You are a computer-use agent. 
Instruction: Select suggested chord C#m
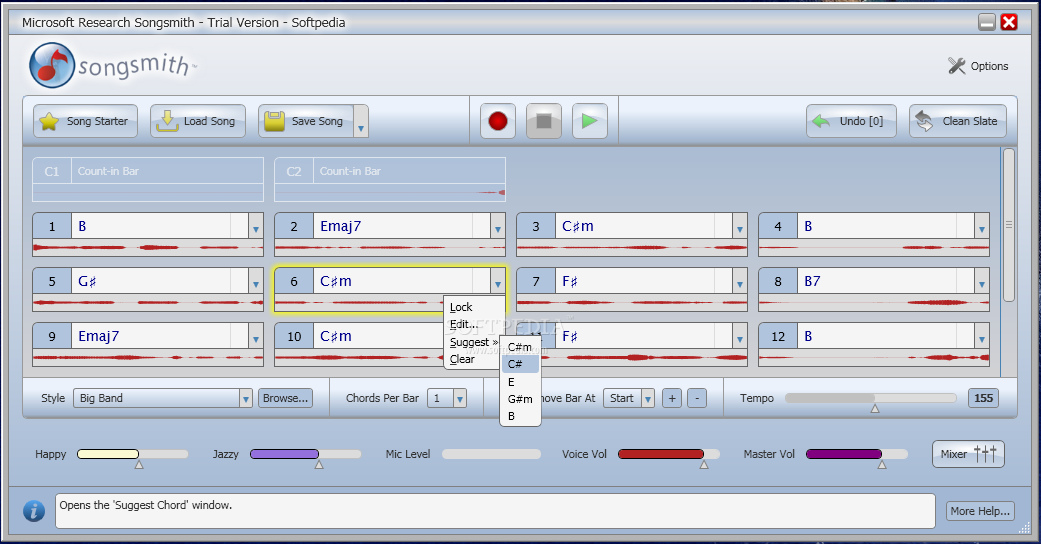pos(520,347)
